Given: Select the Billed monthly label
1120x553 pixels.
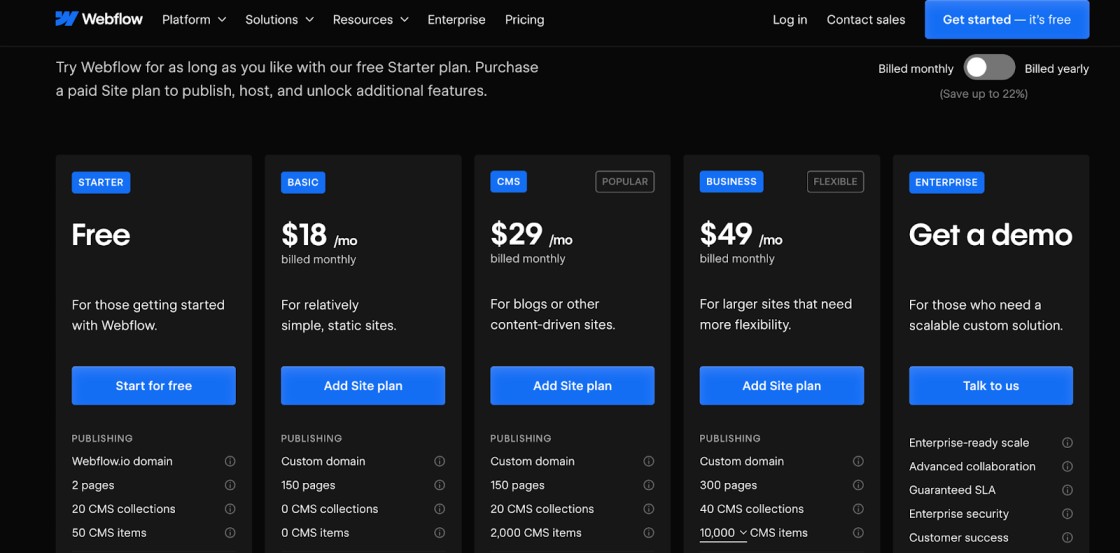Looking at the screenshot, I should pyautogui.click(x=916, y=69).
